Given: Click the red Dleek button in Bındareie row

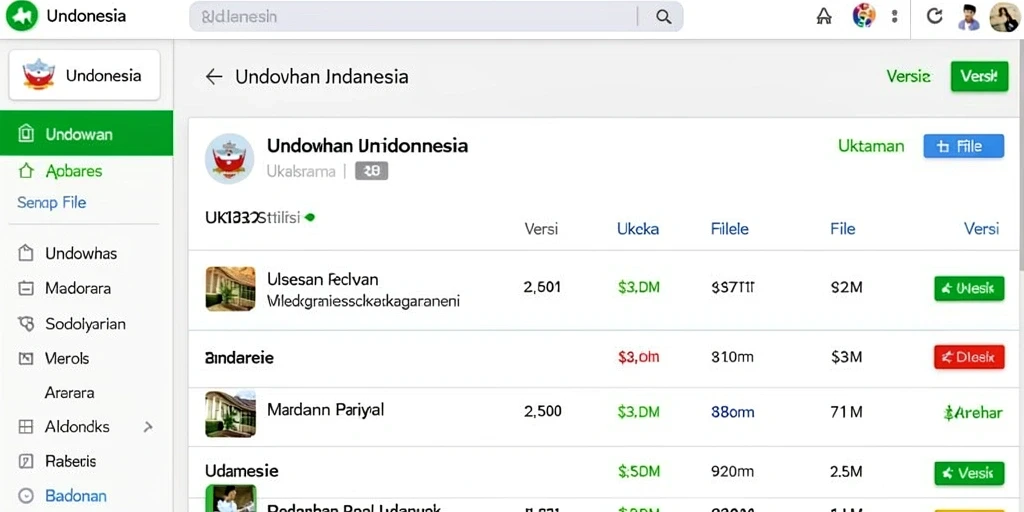Looking at the screenshot, I should click(969, 357).
